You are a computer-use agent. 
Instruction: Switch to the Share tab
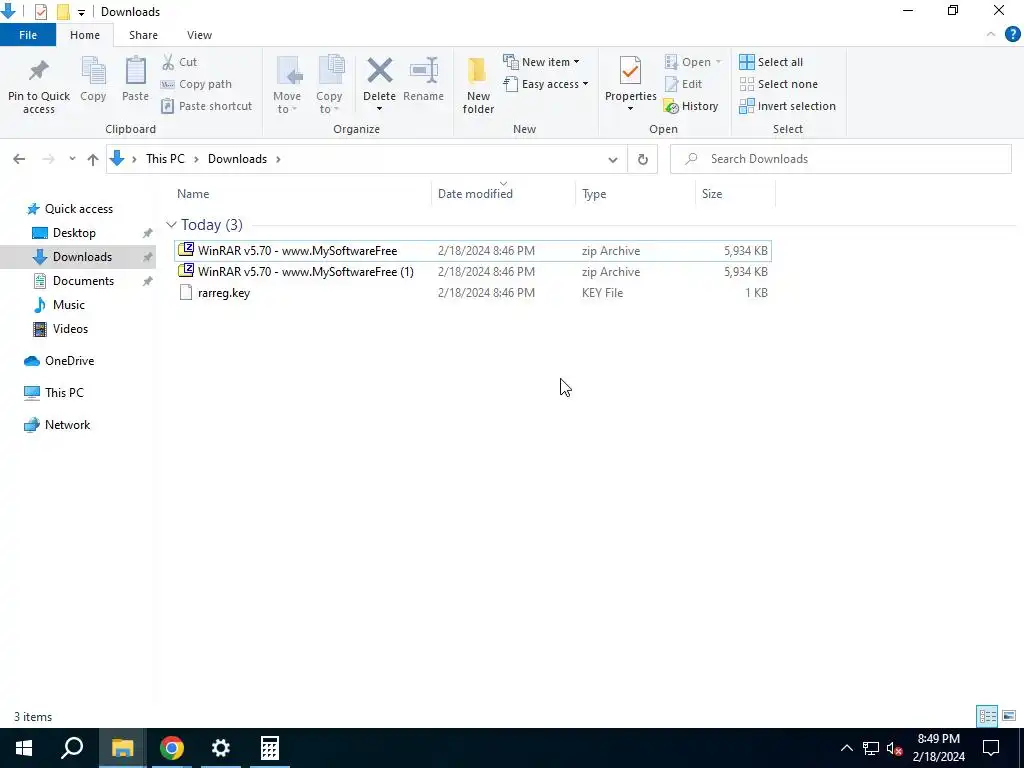tap(143, 35)
